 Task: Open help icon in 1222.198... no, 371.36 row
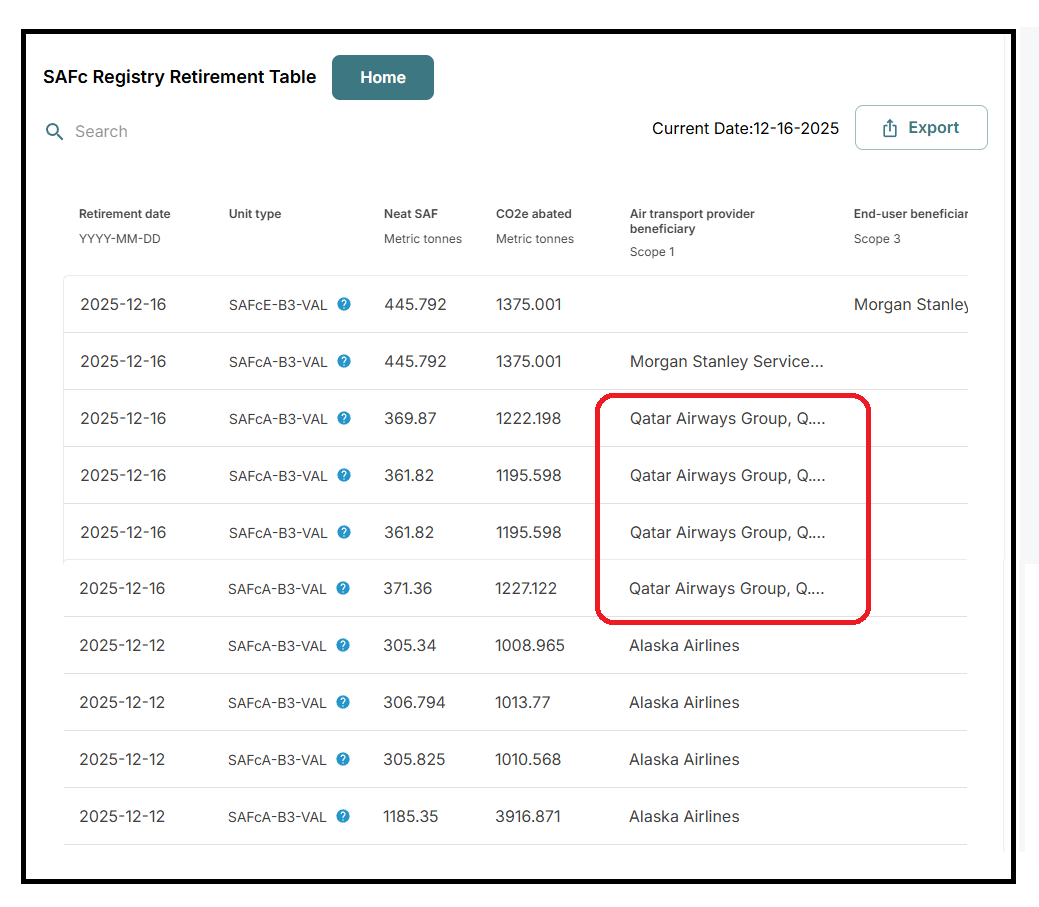click(343, 588)
